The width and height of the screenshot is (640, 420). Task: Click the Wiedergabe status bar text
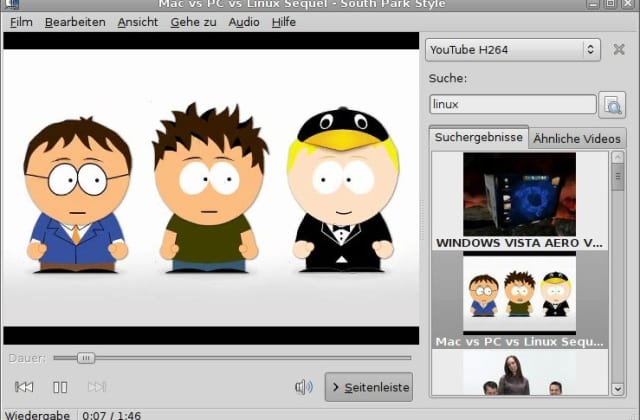[x=37, y=416]
